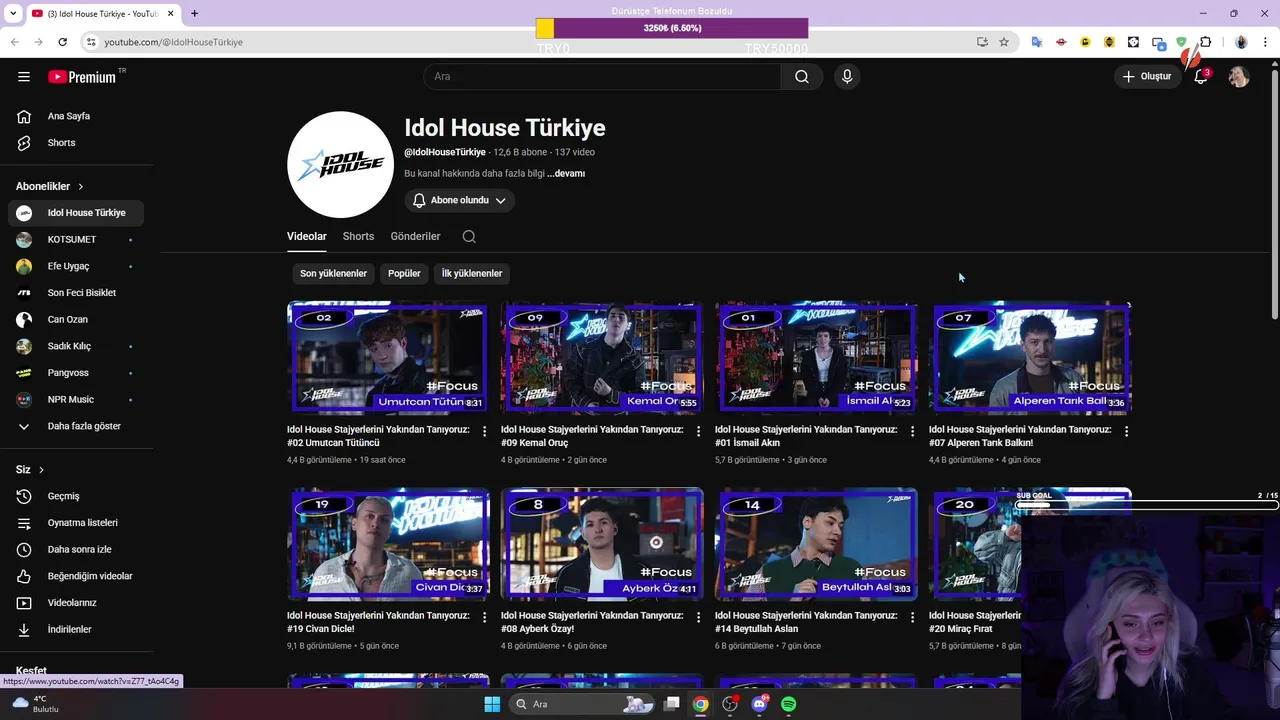Click the search magnifier button
1280x720 pixels.
coord(802,76)
